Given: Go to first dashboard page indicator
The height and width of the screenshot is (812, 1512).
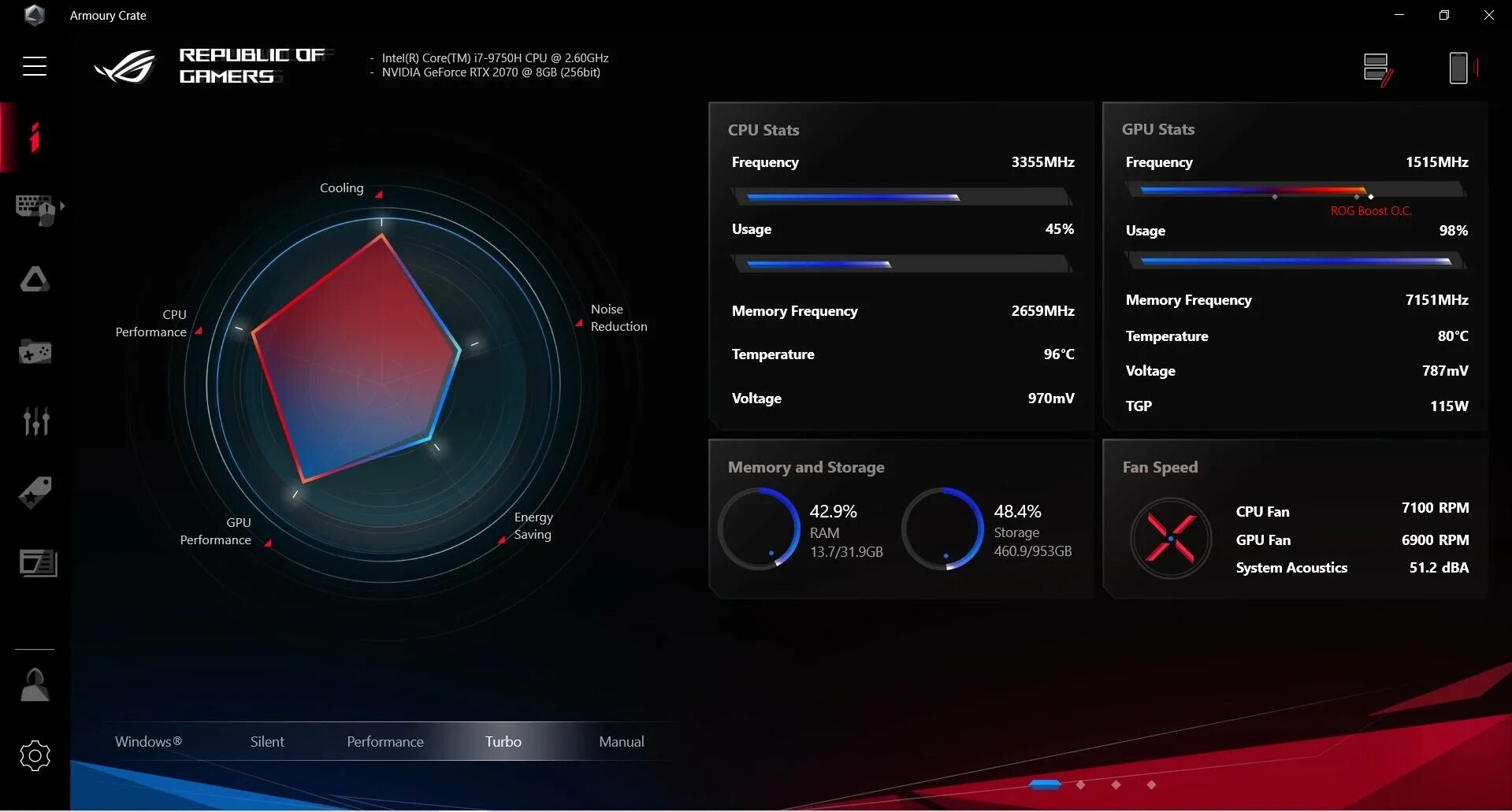Looking at the screenshot, I should 1046,784.
